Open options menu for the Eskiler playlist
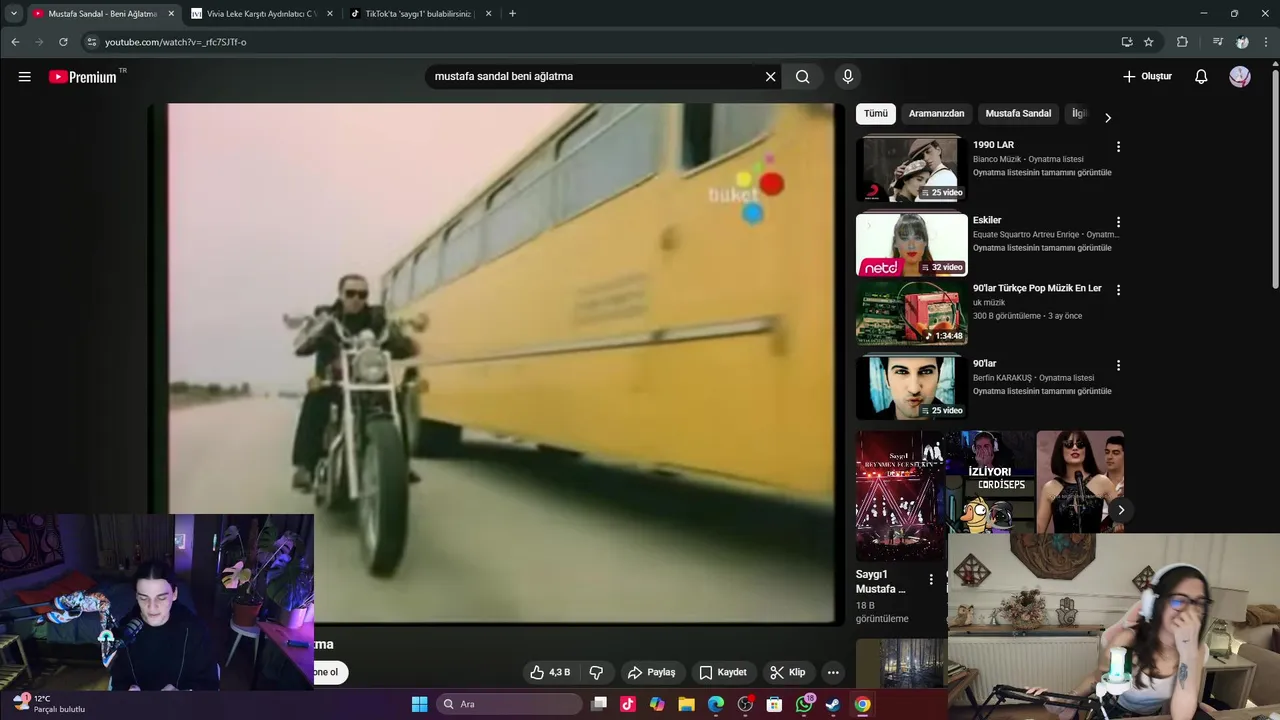The height and width of the screenshot is (720, 1280). point(1118,222)
